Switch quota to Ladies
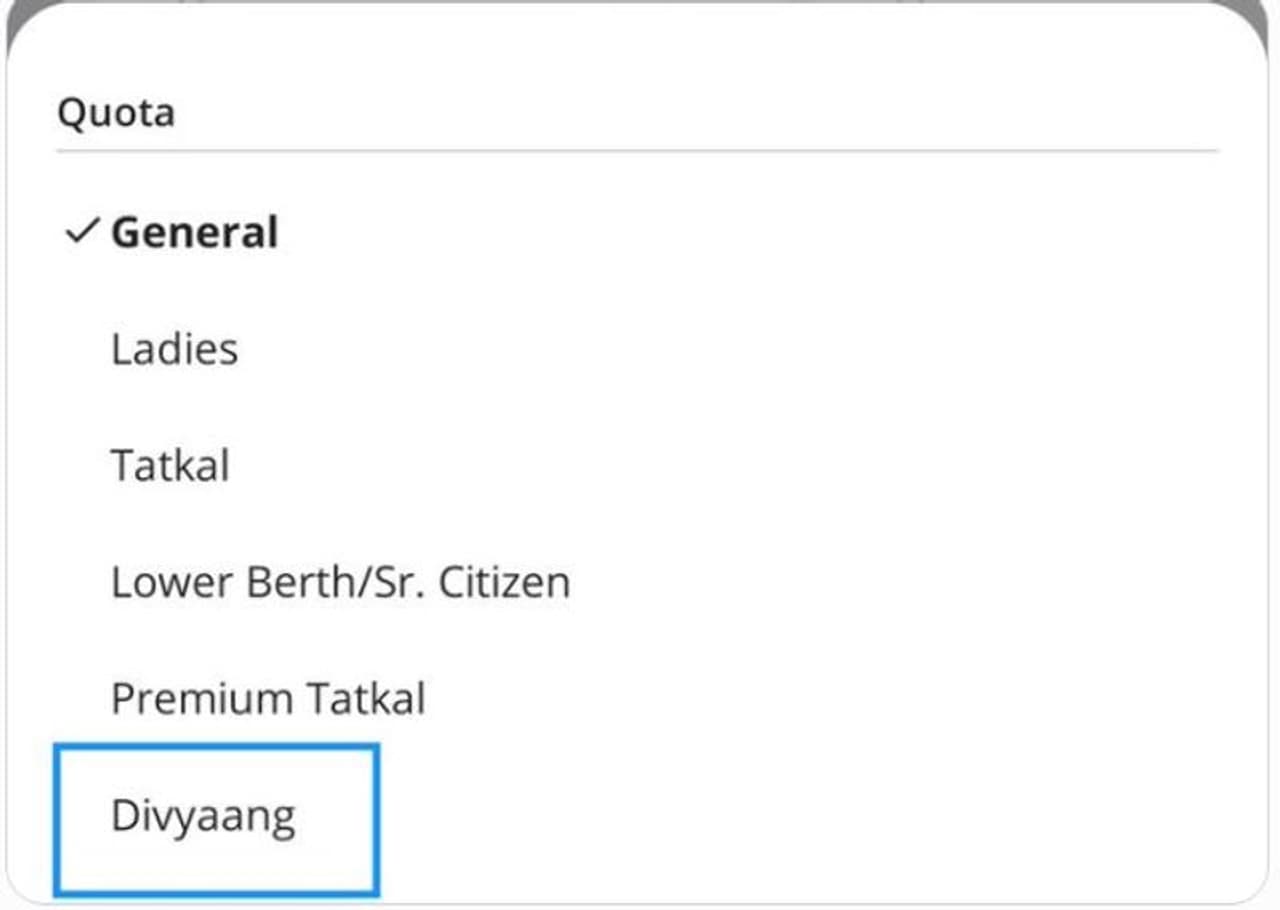The width and height of the screenshot is (1280, 910). point(175,350)
